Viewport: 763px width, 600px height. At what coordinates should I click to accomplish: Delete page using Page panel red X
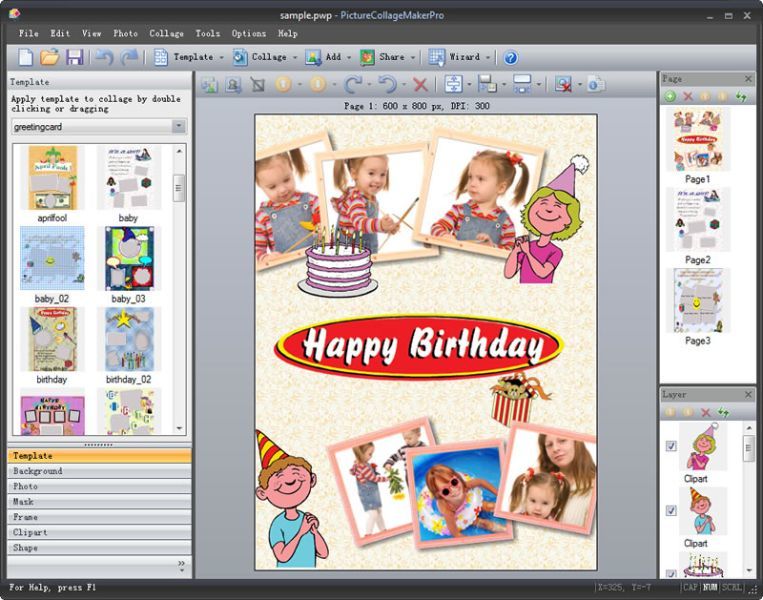[x=688, y=96]
